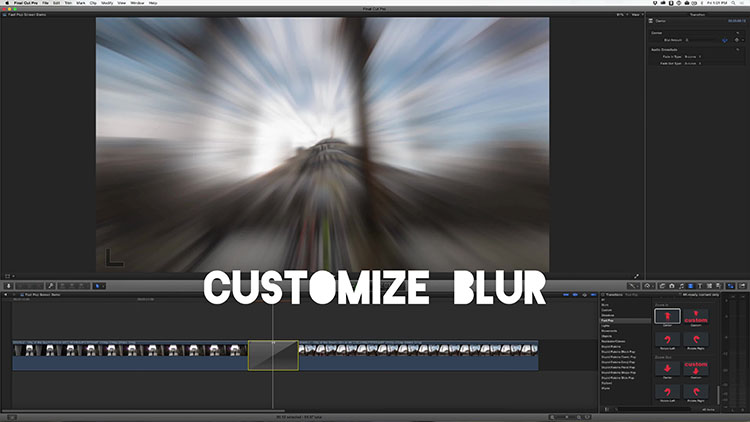The width and height of the screenshot is (750, 422).
Task: Select Zoom Out Rotate Left transition
Action: [x=667, y=392]
